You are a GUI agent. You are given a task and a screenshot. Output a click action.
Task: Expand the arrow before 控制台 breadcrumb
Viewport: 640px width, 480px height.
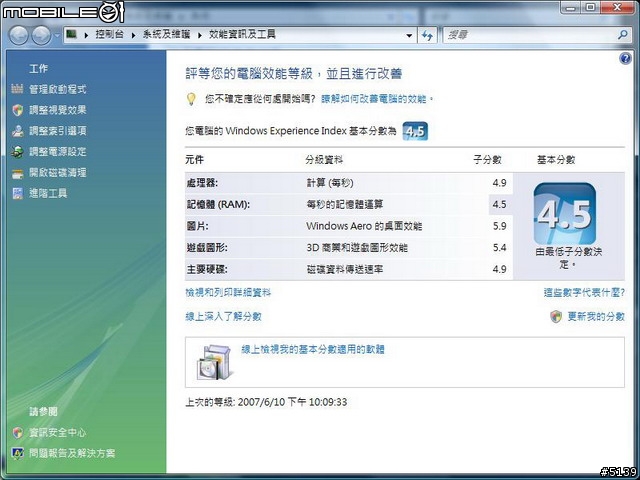click(x=86, y=35)
